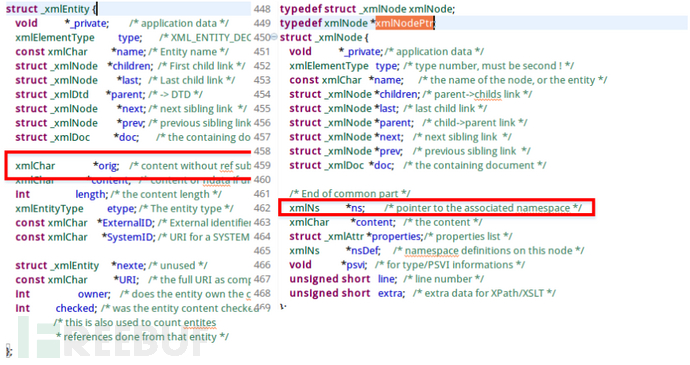Click 'the content length' comment
Screen dimensions: 690x365
coord(166,195)
